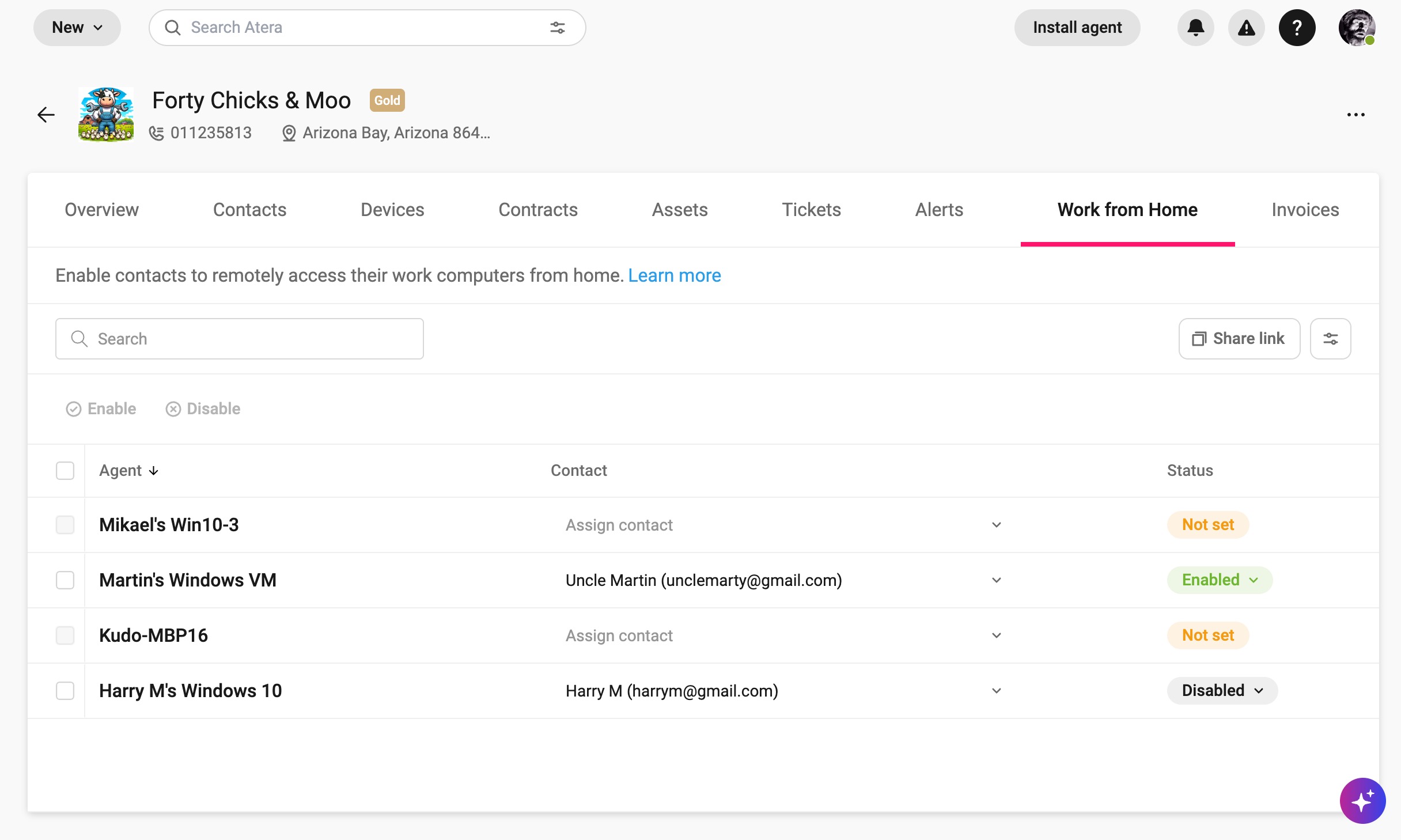The image size is (1401, 840).
Task: Click the Forty Chicks & Moo logo
Action: 106,114
